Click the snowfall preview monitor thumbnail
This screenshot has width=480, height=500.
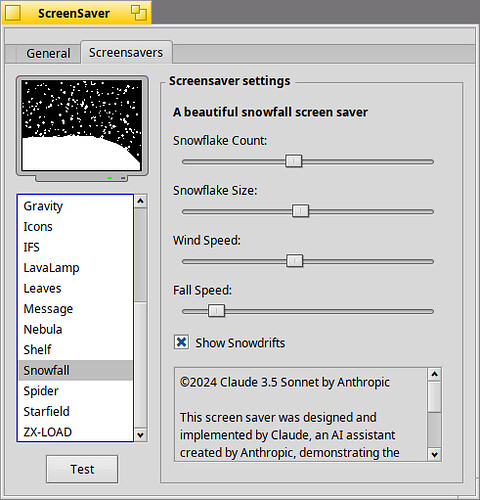click(x=82, y=128)
